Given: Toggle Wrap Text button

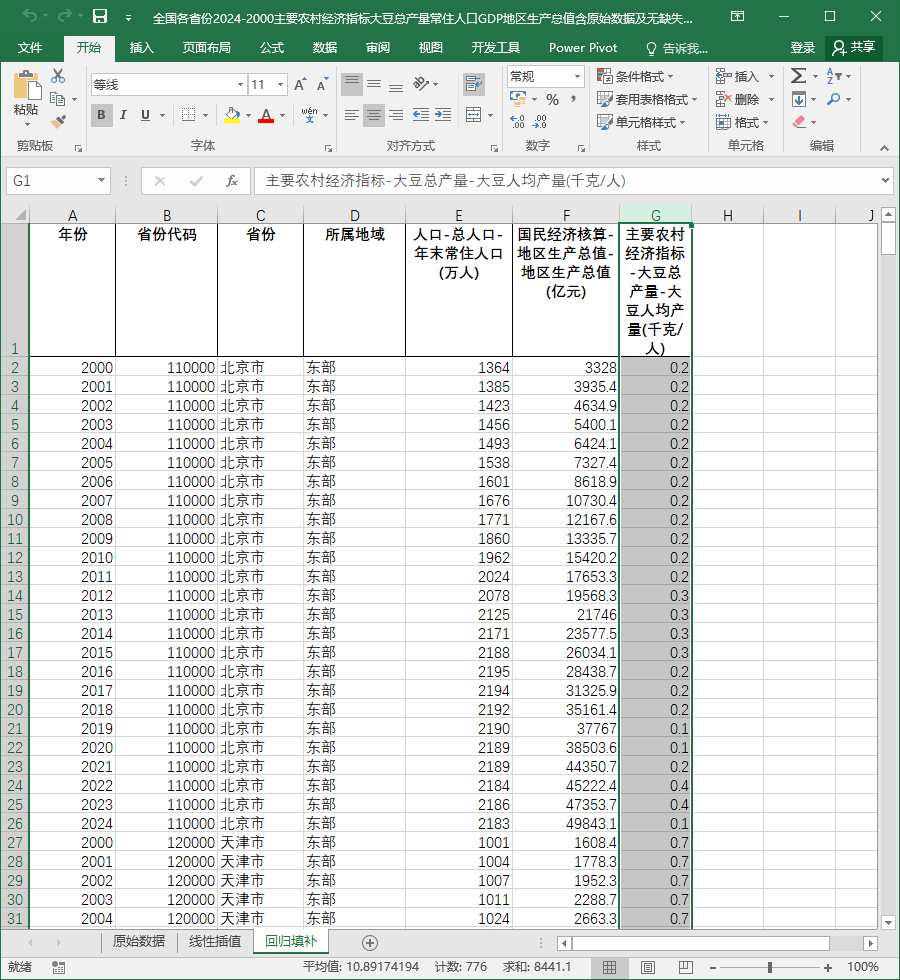Looking at the screenshot, I should (474, 83).
